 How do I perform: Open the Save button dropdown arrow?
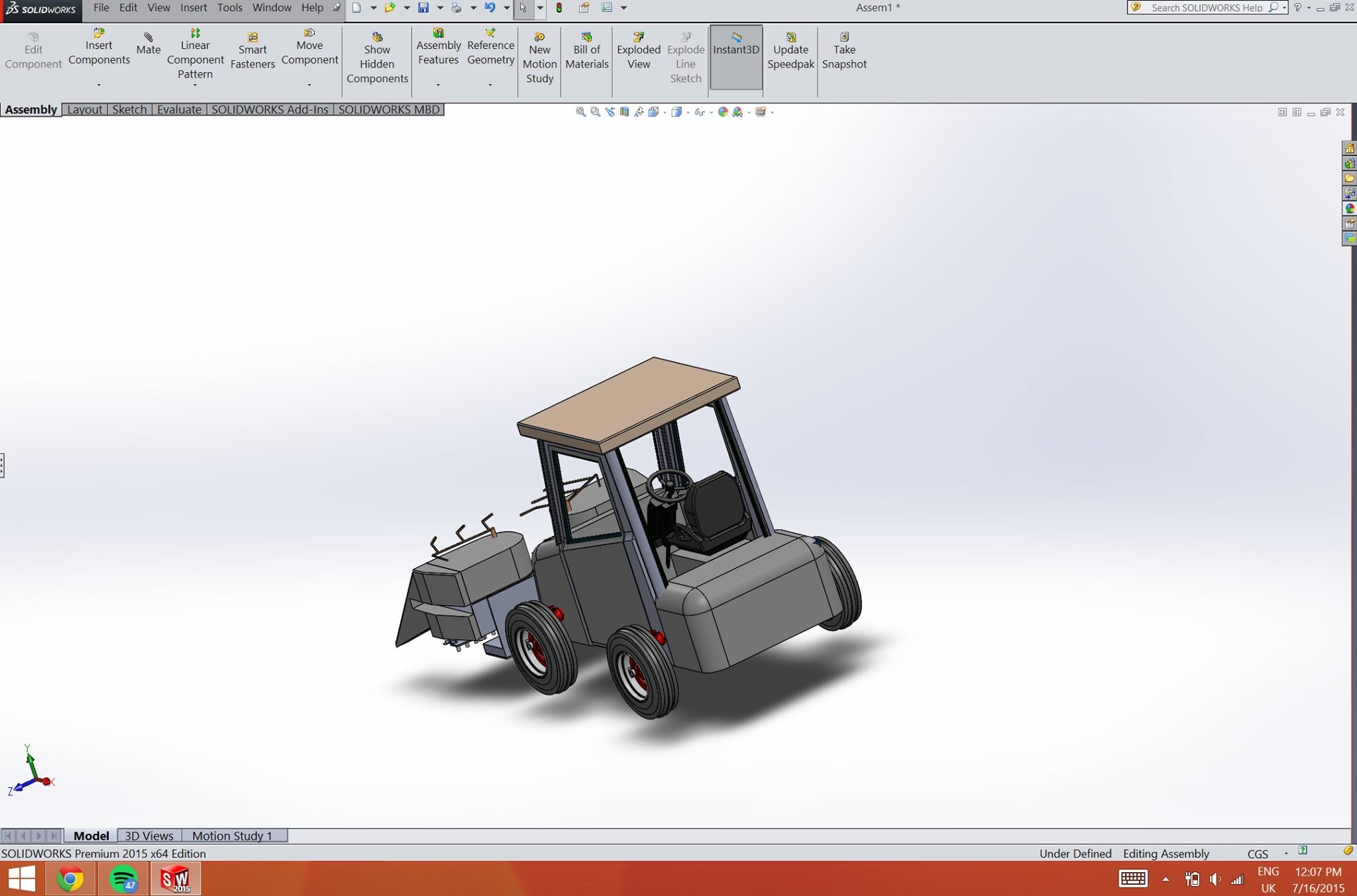(439, 8)
